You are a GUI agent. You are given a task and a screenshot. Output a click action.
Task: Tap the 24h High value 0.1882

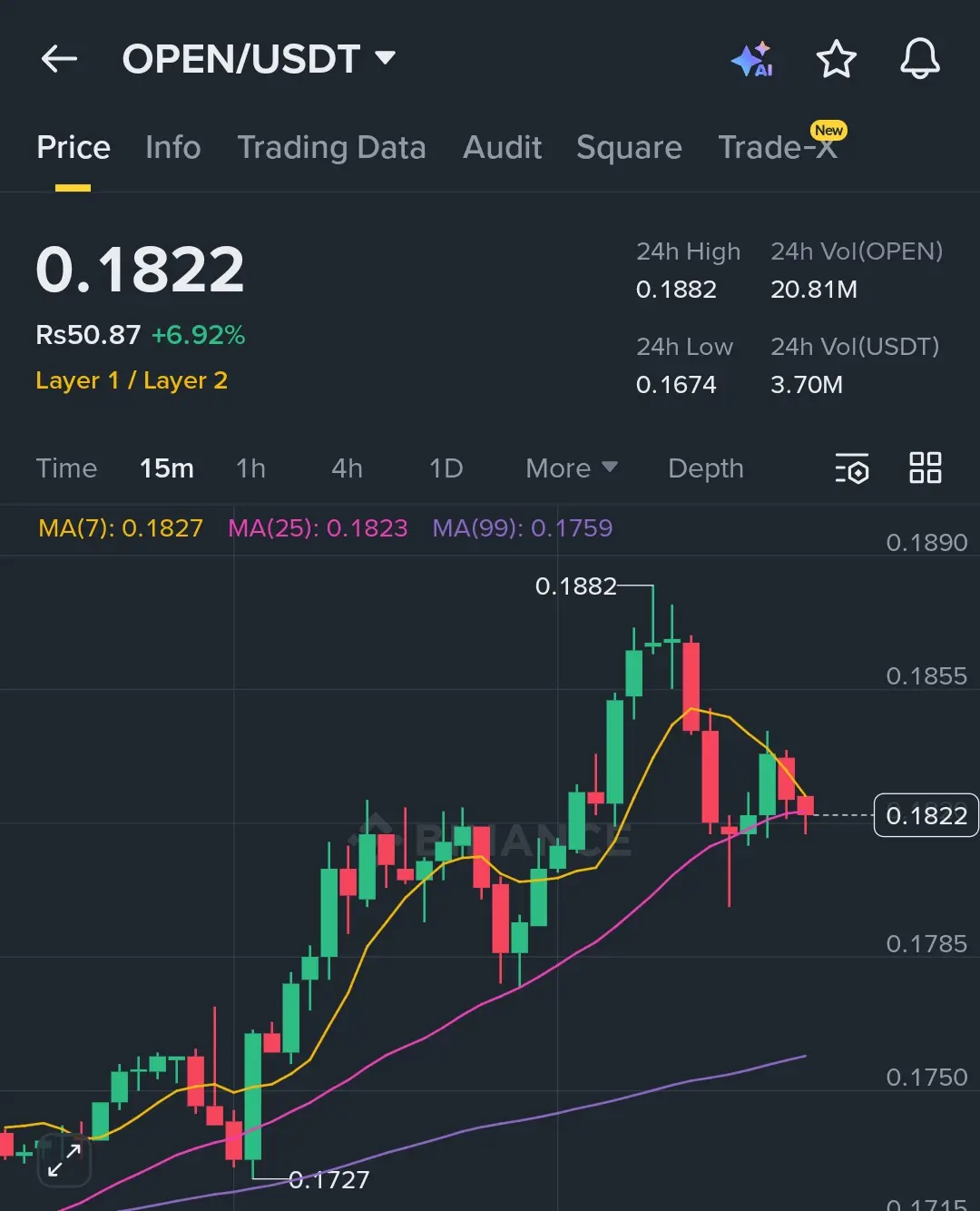(676, 290)
